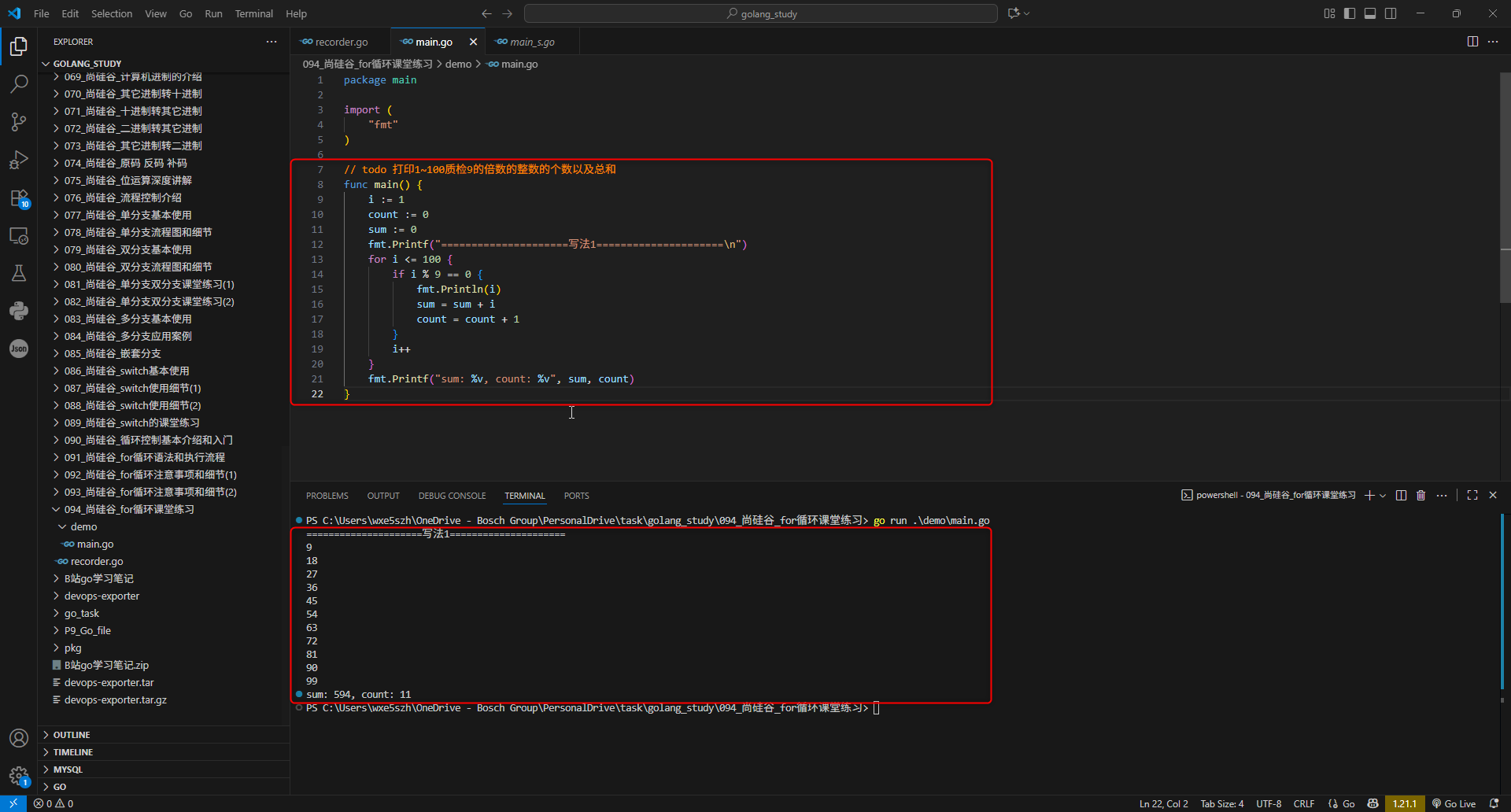Viewport: 1511px width, 812px height.
Task: Click the Go Back arrow in title bar
Action: [x=486, y=13]
